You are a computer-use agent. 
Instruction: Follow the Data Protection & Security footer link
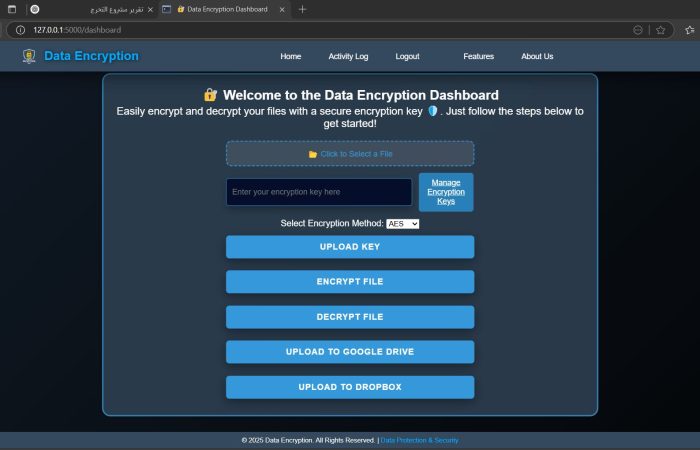(x=419, y=440)
